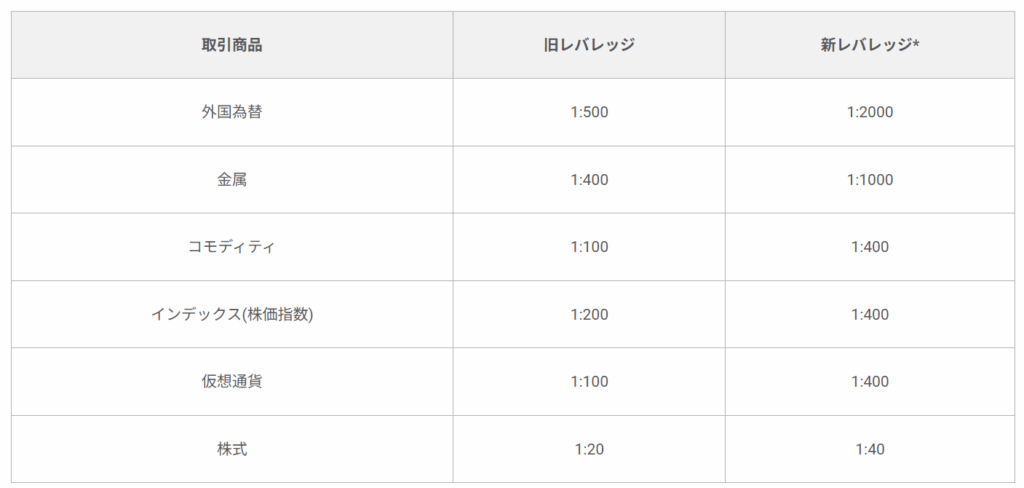Viewport: 1024px width, 488px height.
Task: Click the old leverage value for 金属
Action: [x=589, y=180]
